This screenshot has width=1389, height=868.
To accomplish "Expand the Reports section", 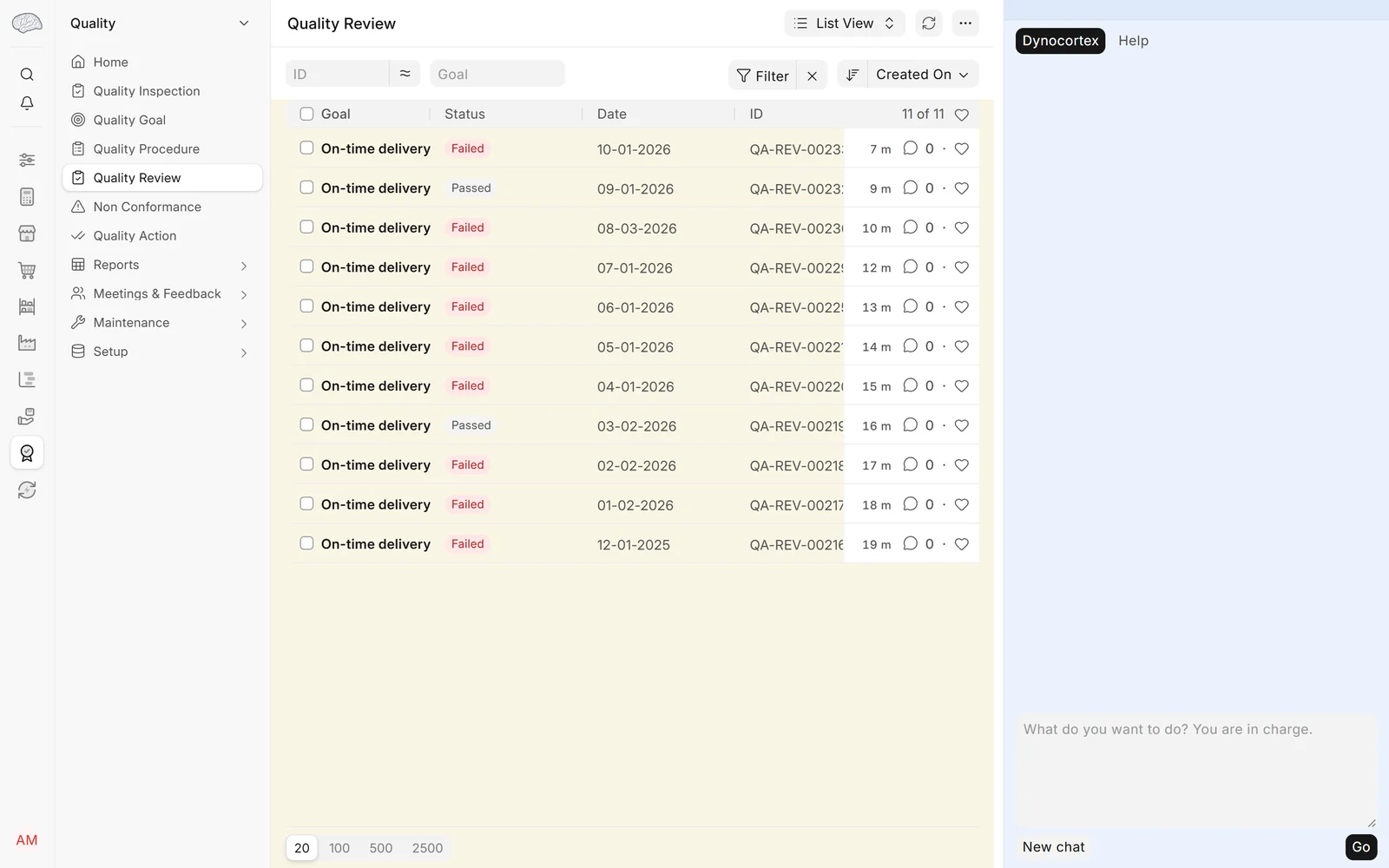I will point(162,265).
